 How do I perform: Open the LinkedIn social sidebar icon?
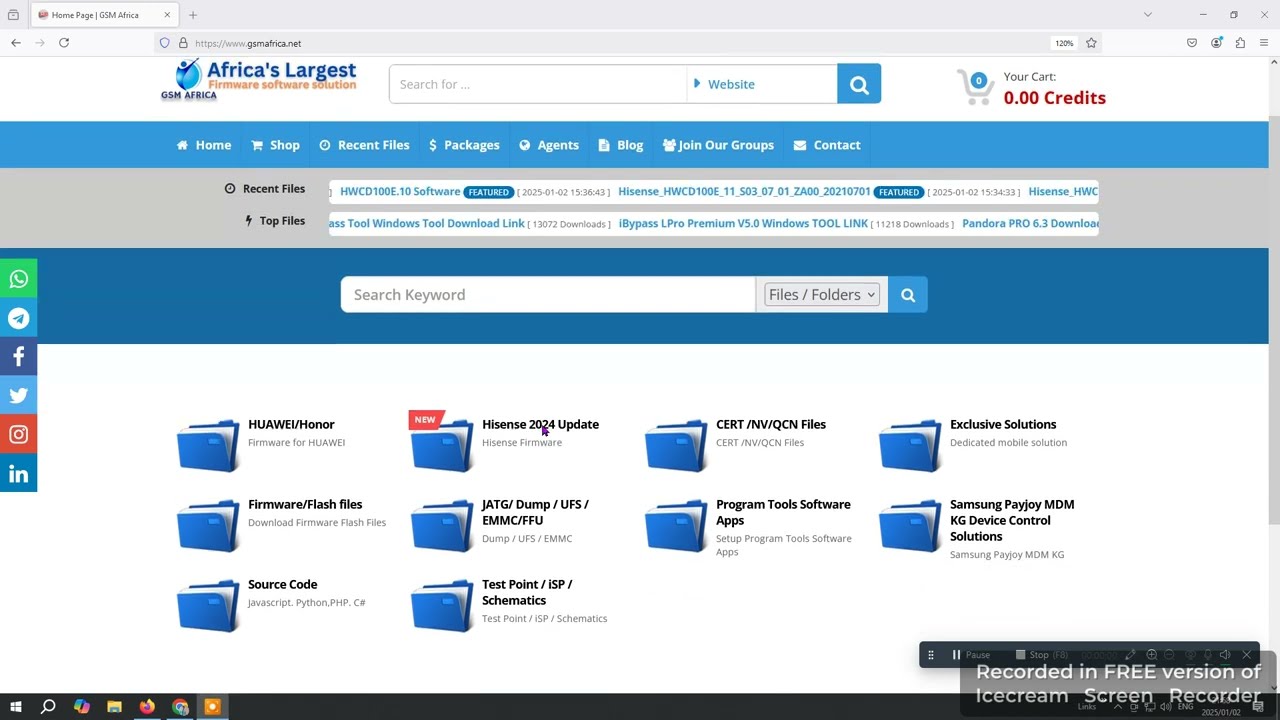(x=18, y=474)
